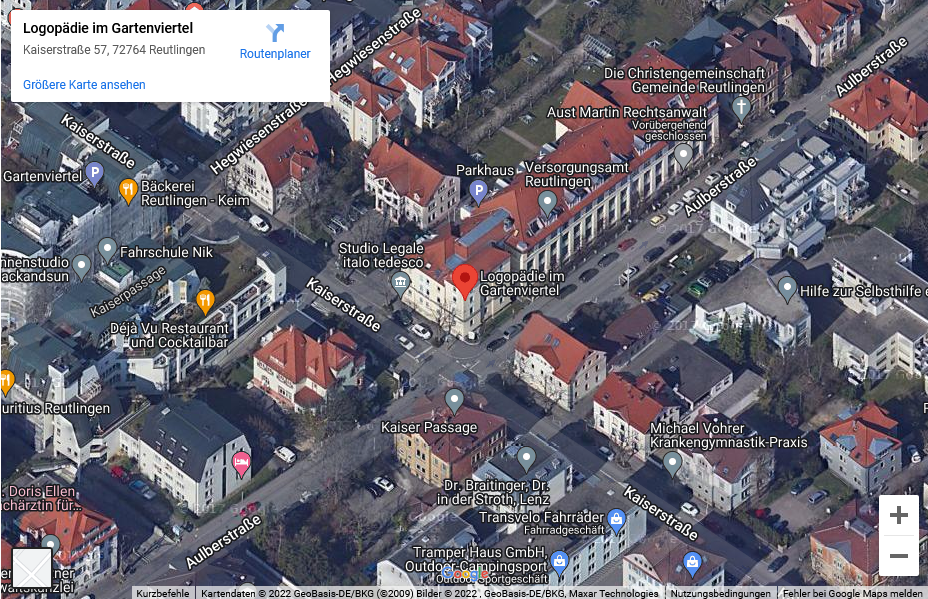This screenshot has width=928, height=599.
Task: Click shopping marker below Kaiserstraße label
Action: (x=692, y=563)
